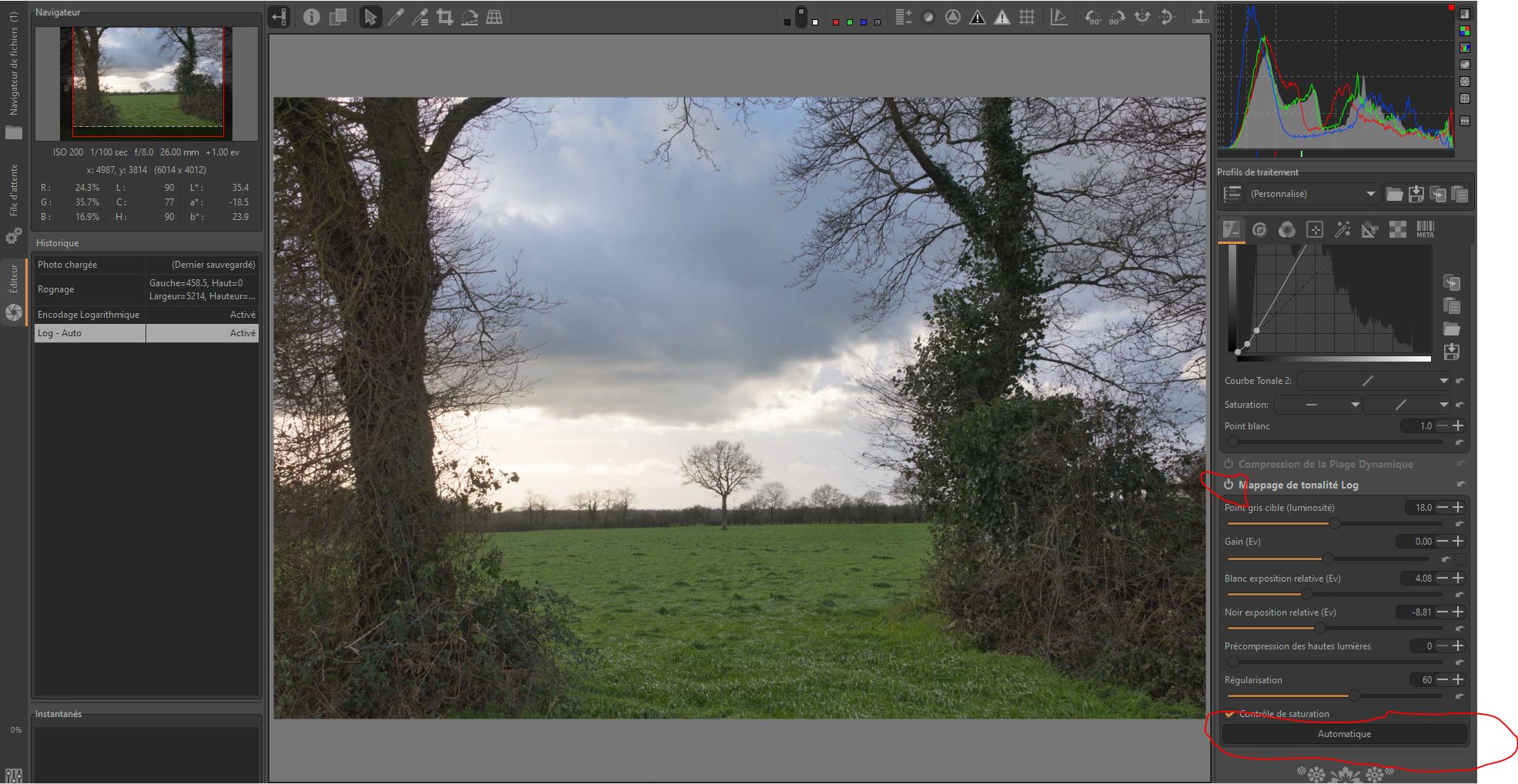
Task: Hide the left panel with collapse icon
Action: 279,17
